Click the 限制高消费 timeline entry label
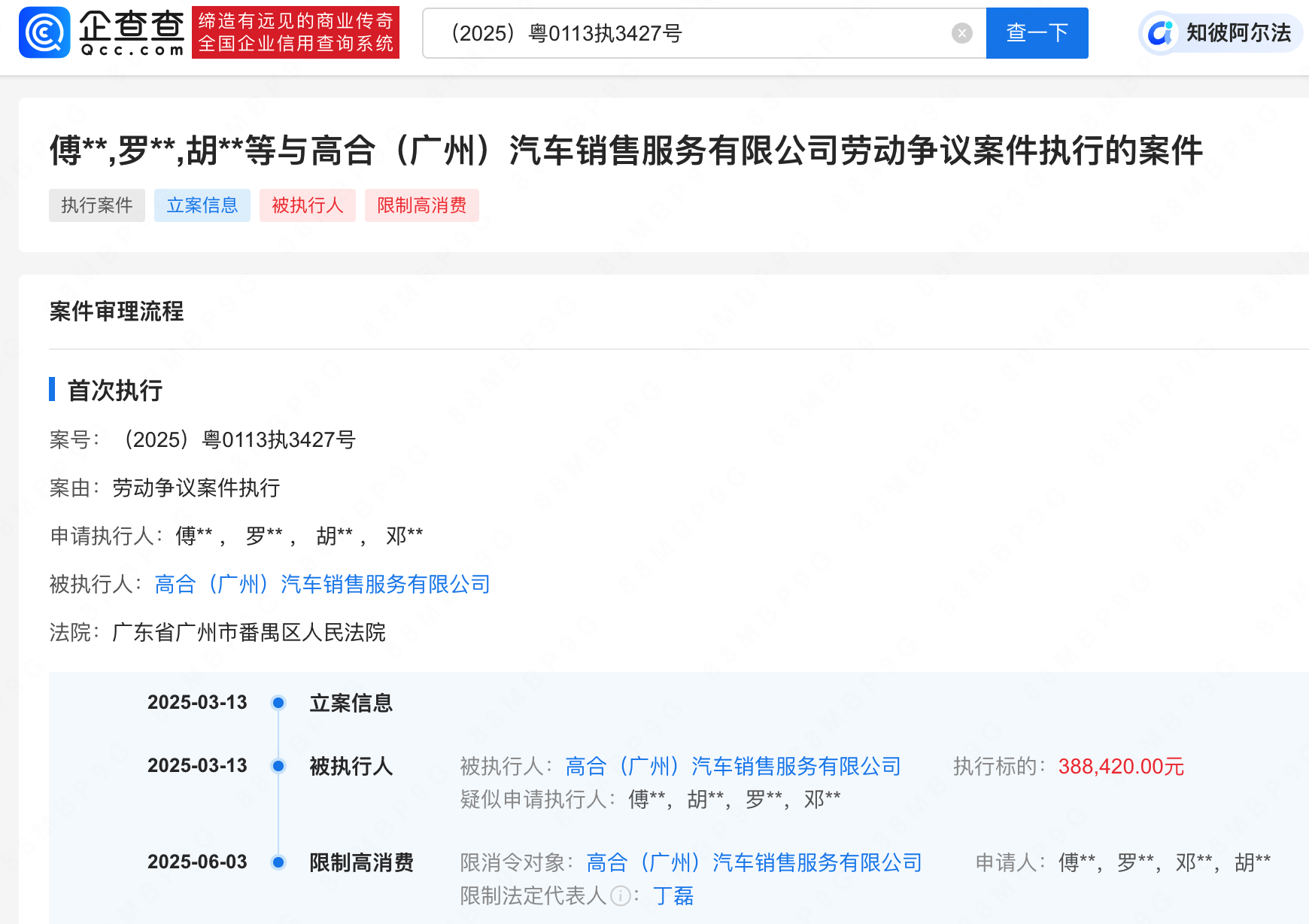This screenshot has width=1309, height=924. pyautogui.click(x=362, y=863)
